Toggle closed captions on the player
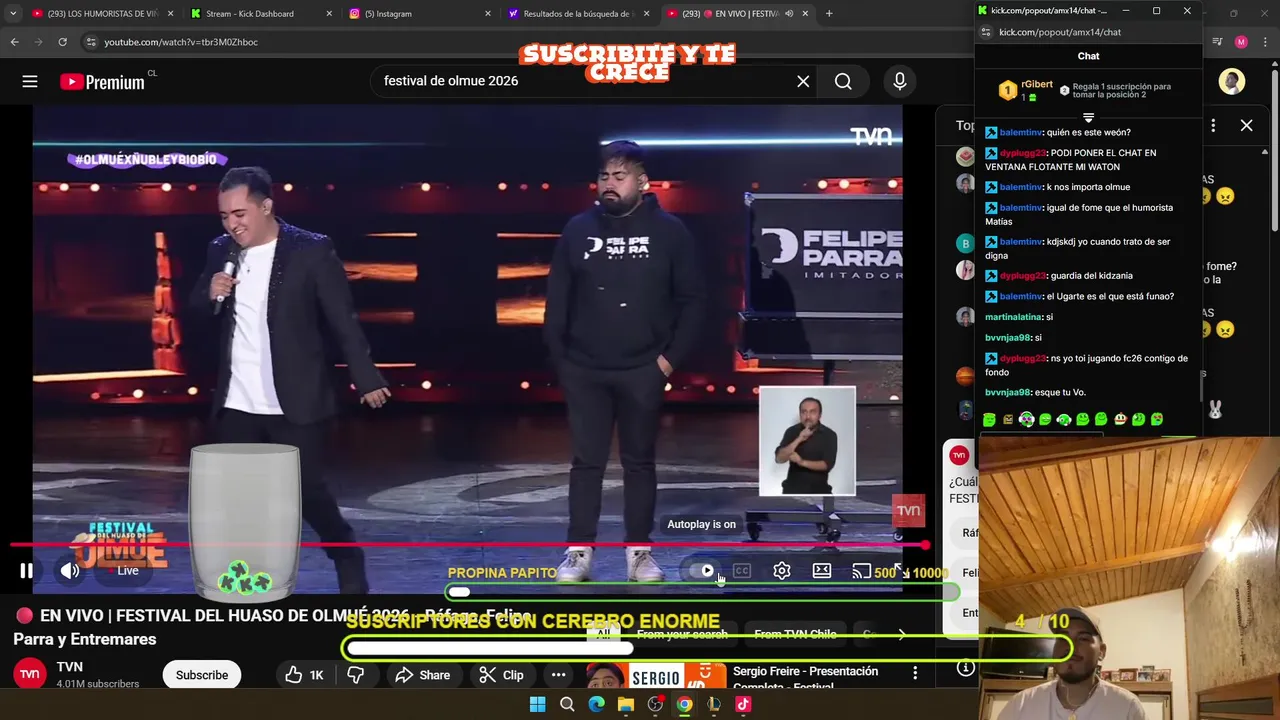1280x720 pixels. (741, 571)
